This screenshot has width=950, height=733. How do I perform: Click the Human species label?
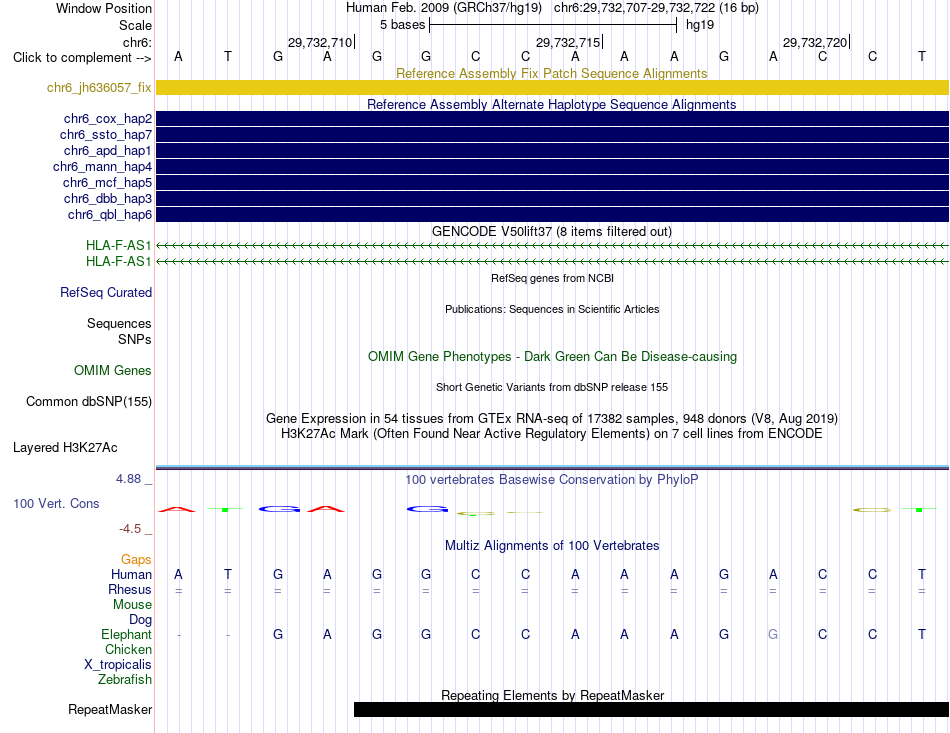tap(131, 574)
